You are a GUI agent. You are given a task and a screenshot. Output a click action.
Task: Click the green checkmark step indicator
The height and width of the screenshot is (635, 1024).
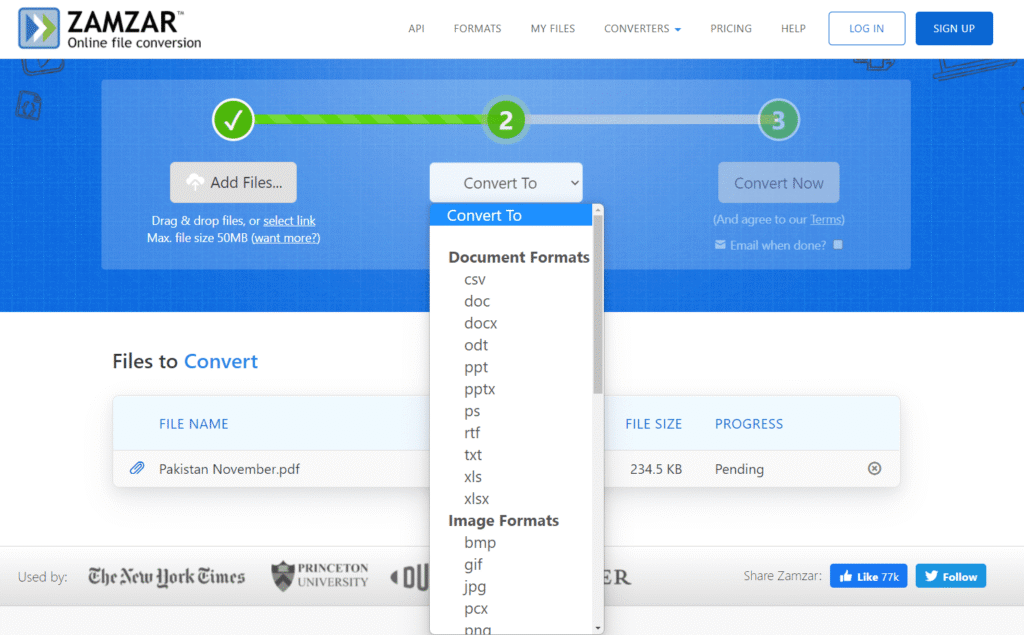233,119
